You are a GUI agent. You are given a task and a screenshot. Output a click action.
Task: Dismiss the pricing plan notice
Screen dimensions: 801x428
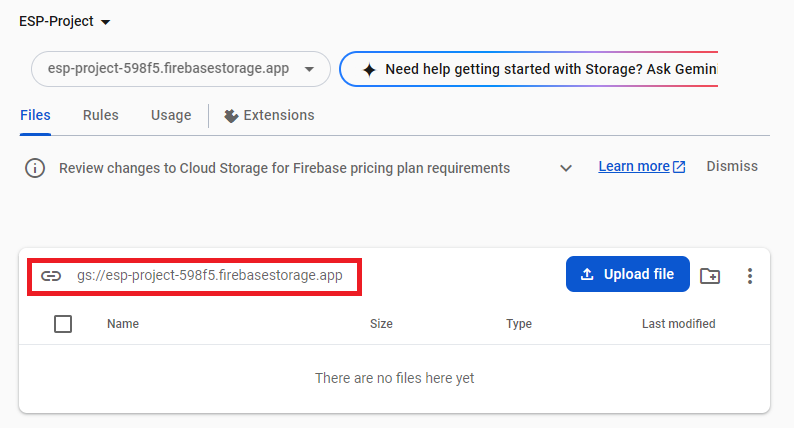pyautogui.click(x=732, y=167)
